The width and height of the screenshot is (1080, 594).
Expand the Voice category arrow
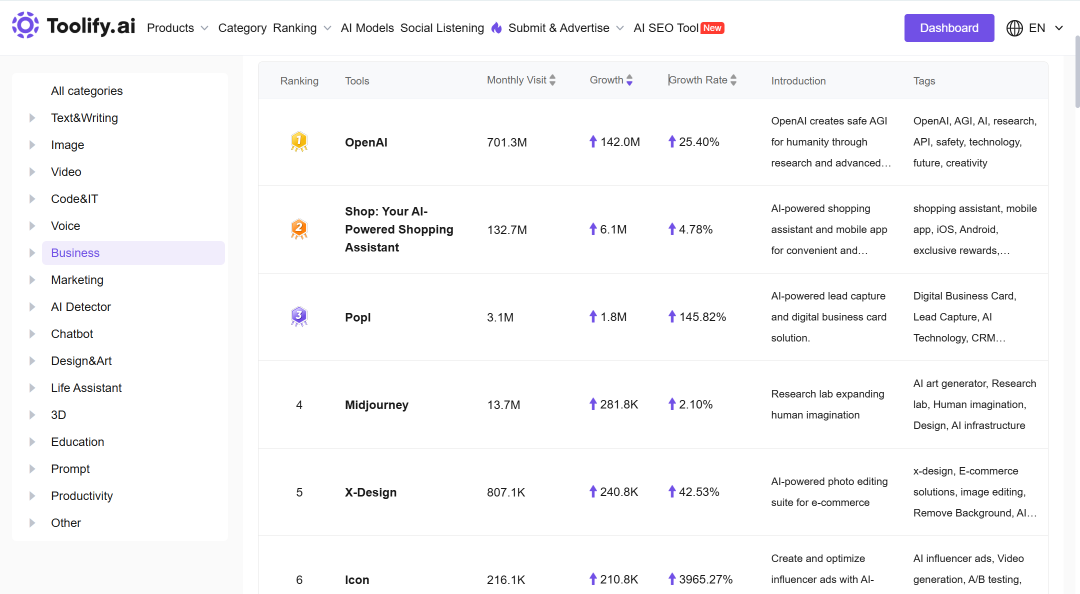[32, 226]
